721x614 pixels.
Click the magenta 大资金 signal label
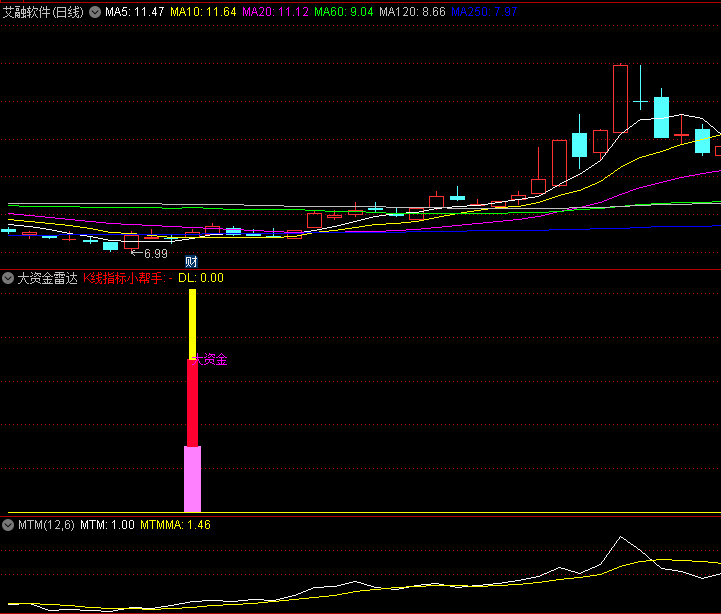[210, 360]
